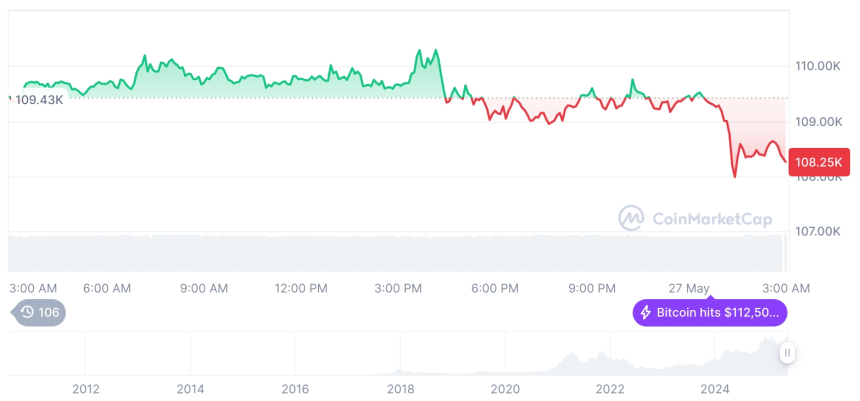Click the 2020 mark on mini timeline
This screenshot has width=860, height=401.
point(505,389)
